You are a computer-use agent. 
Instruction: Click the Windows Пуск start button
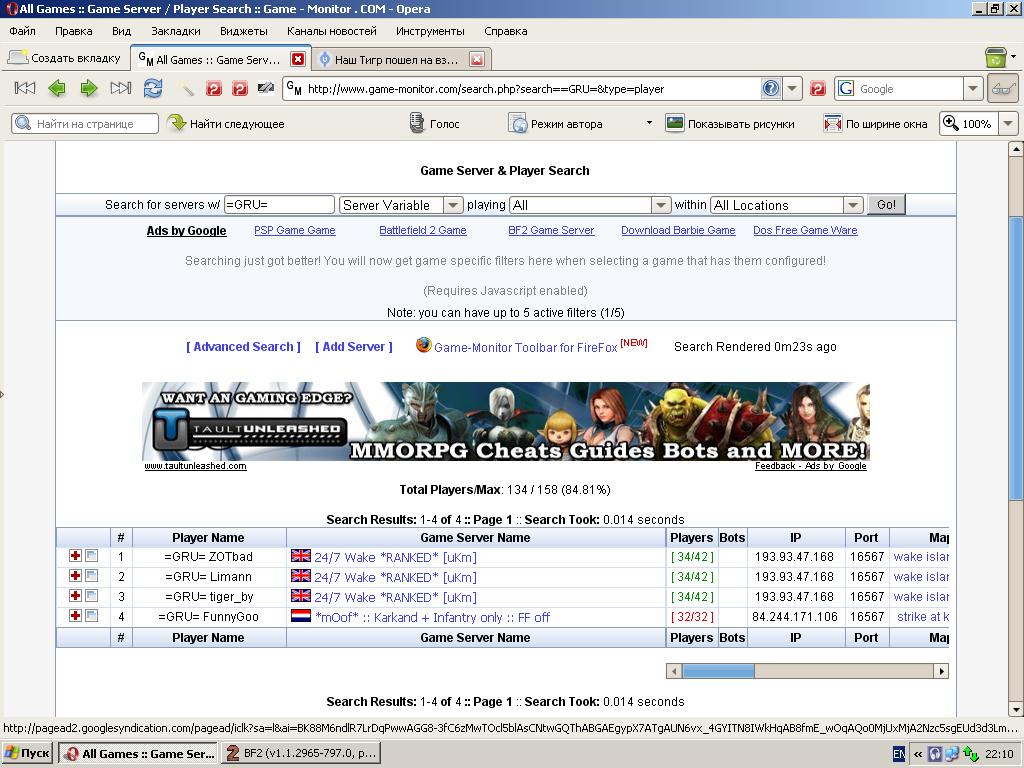27,753
